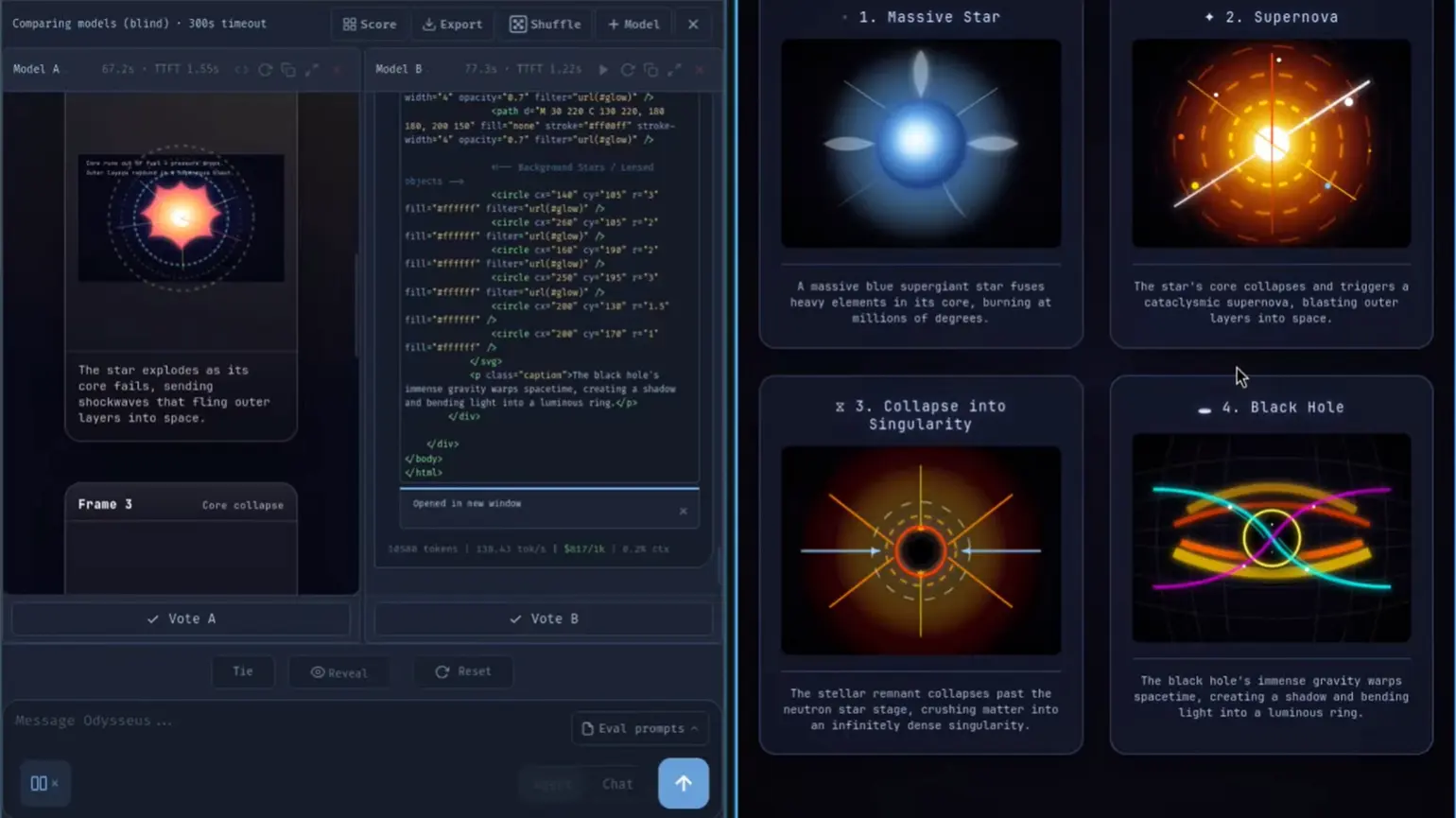Viewport: 1456px width, 818px height.
Task: Focus the Message Odysseus input field
Action: click(x=284, y=721)
